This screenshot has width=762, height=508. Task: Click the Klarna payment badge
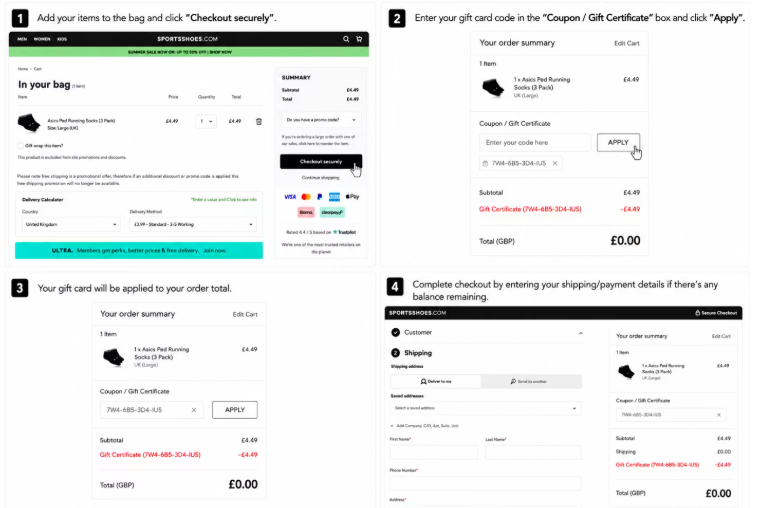click(x=306, y=212)
